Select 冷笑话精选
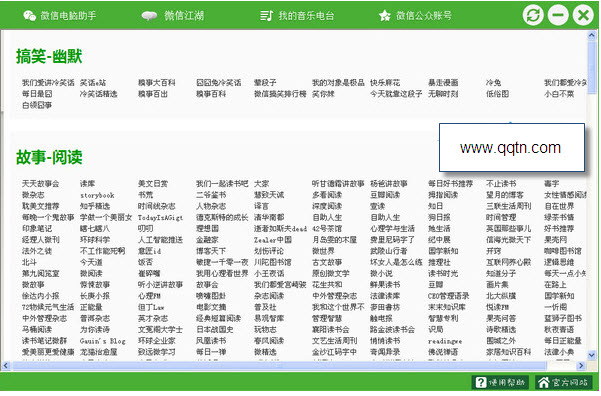Screen dimensions: 601x396 pyautogui.click(x=99, y=94)
